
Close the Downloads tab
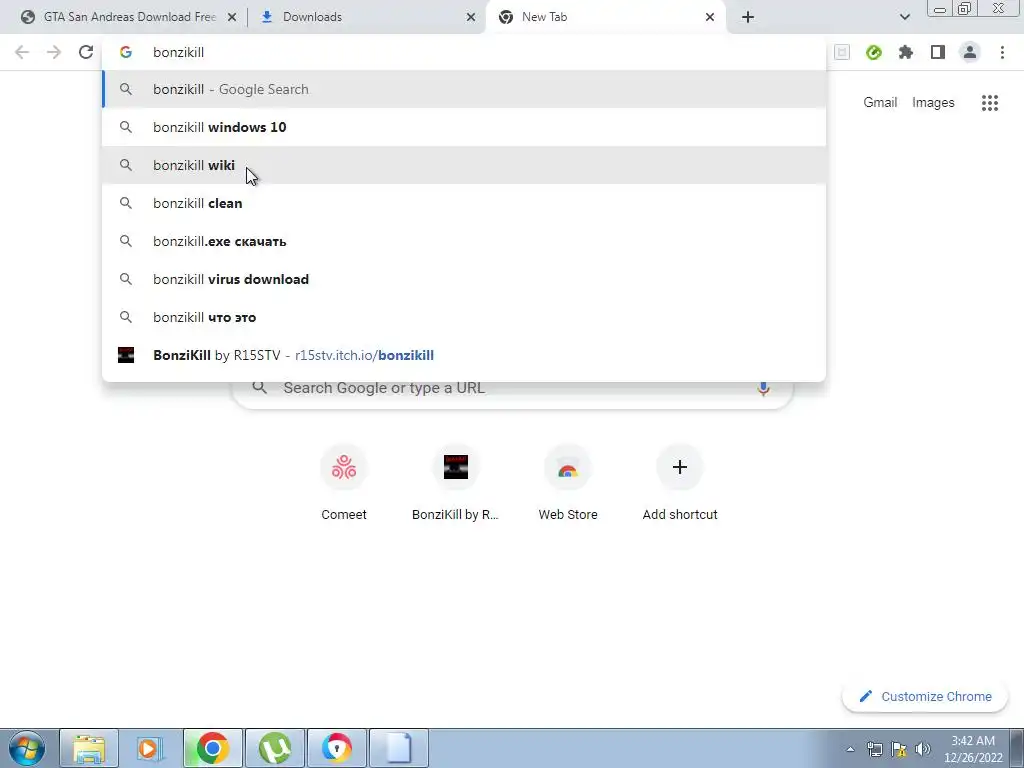(x=471, y=17)
